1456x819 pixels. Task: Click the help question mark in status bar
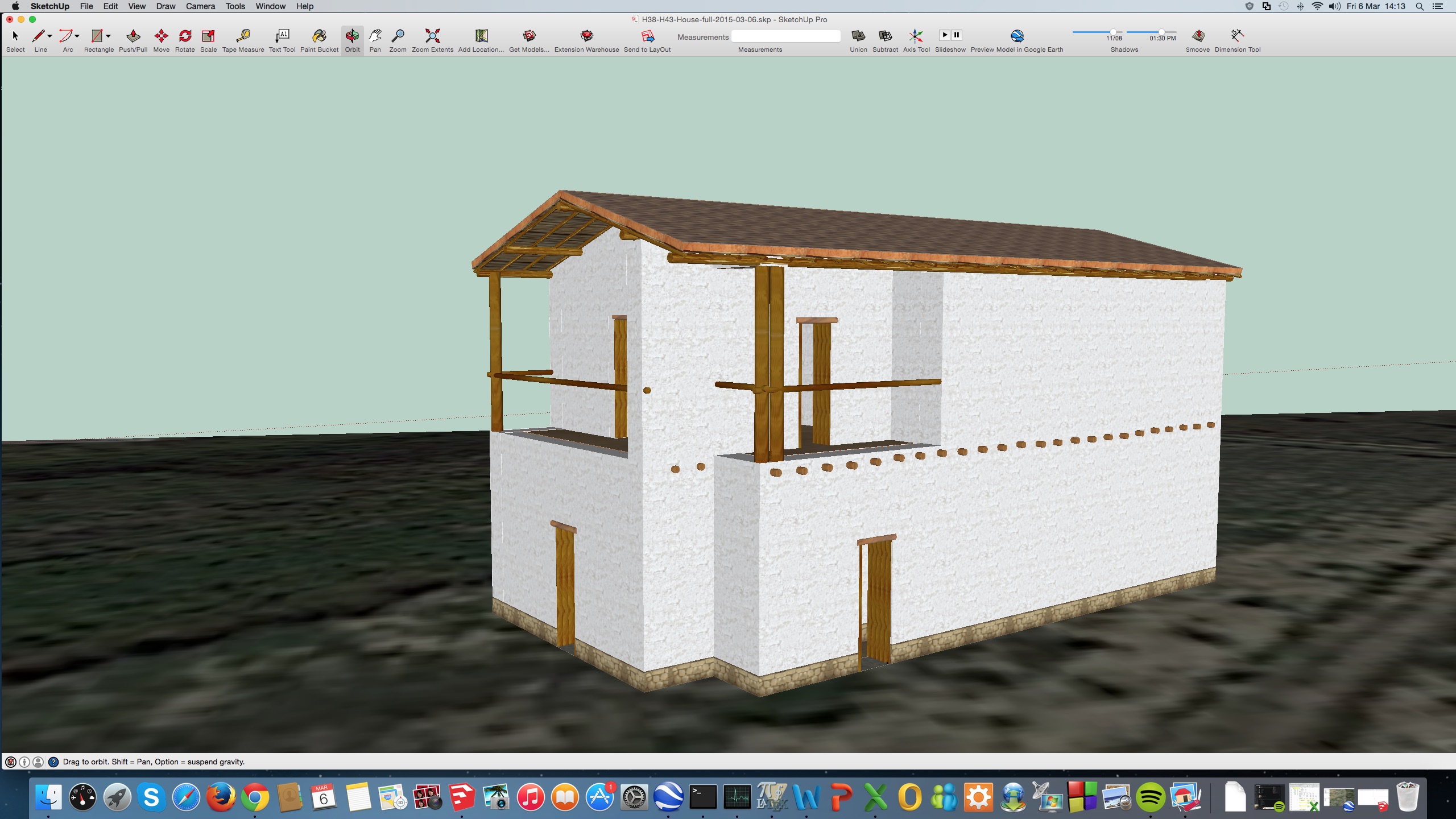(x=53, y=762)
